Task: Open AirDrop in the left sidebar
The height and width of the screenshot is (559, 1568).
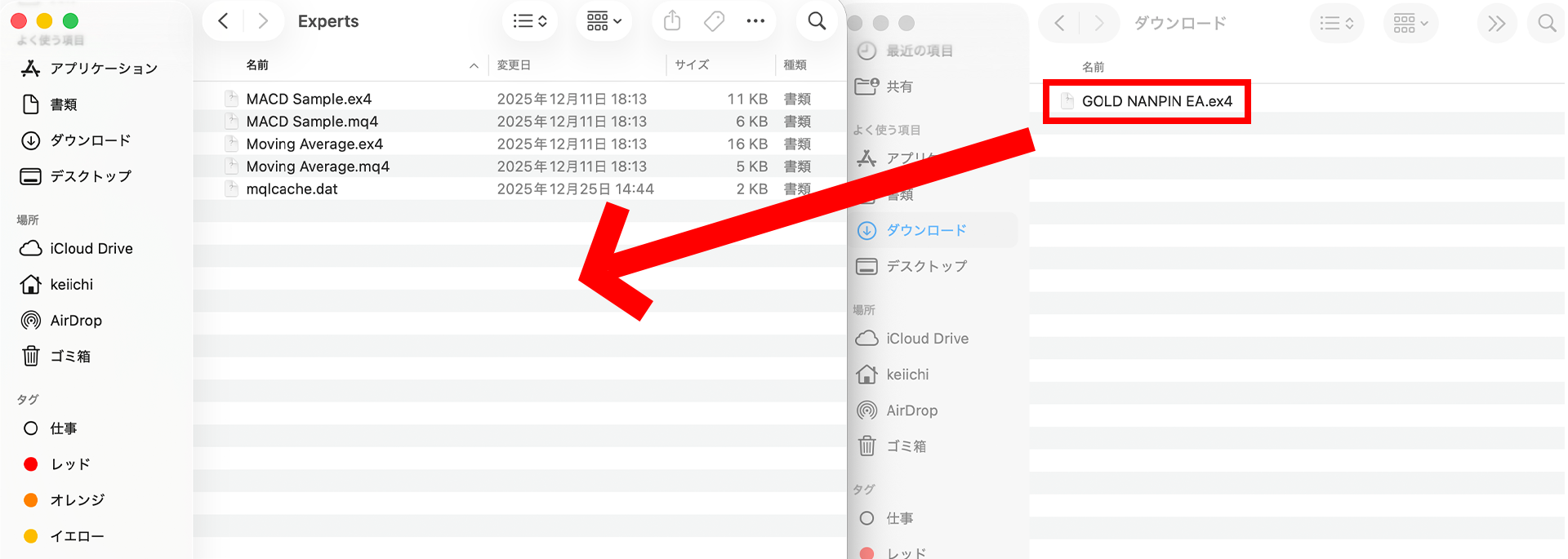Action: tap(75, 321)
